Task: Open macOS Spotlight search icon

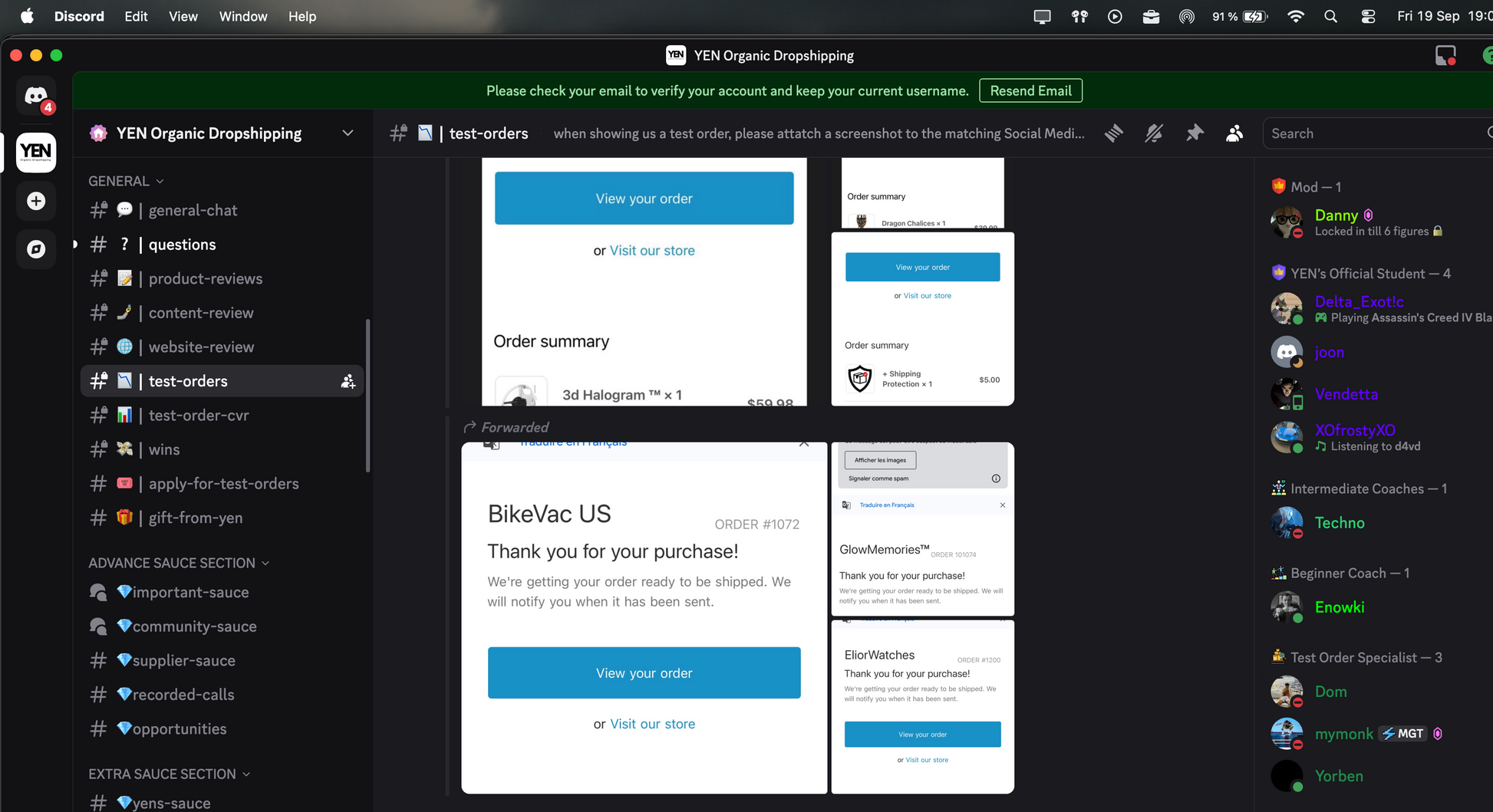Action: 1330,16
